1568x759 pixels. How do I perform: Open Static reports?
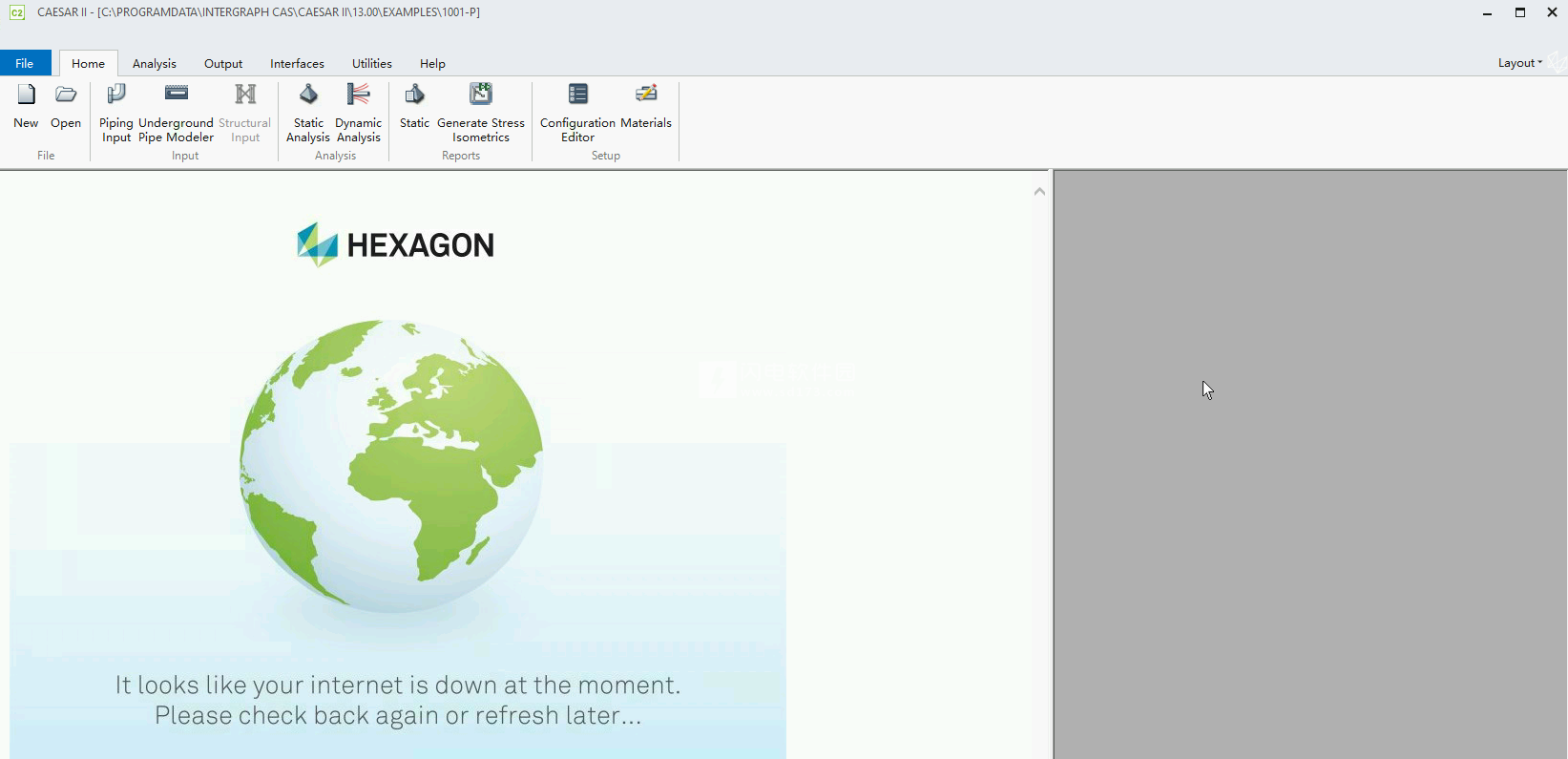(414, 106)
